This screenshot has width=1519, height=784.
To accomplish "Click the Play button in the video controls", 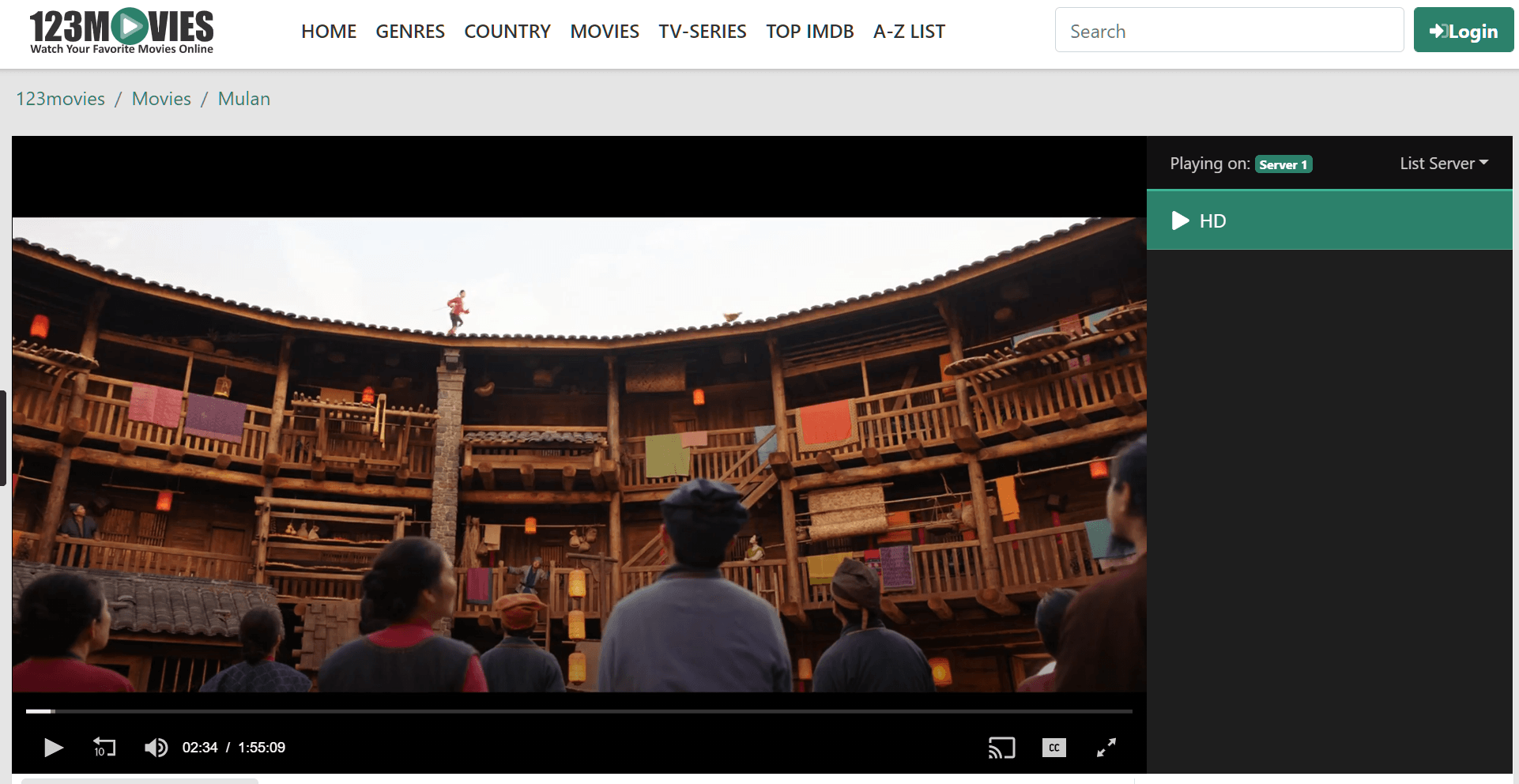I will [x=53, y=748].
